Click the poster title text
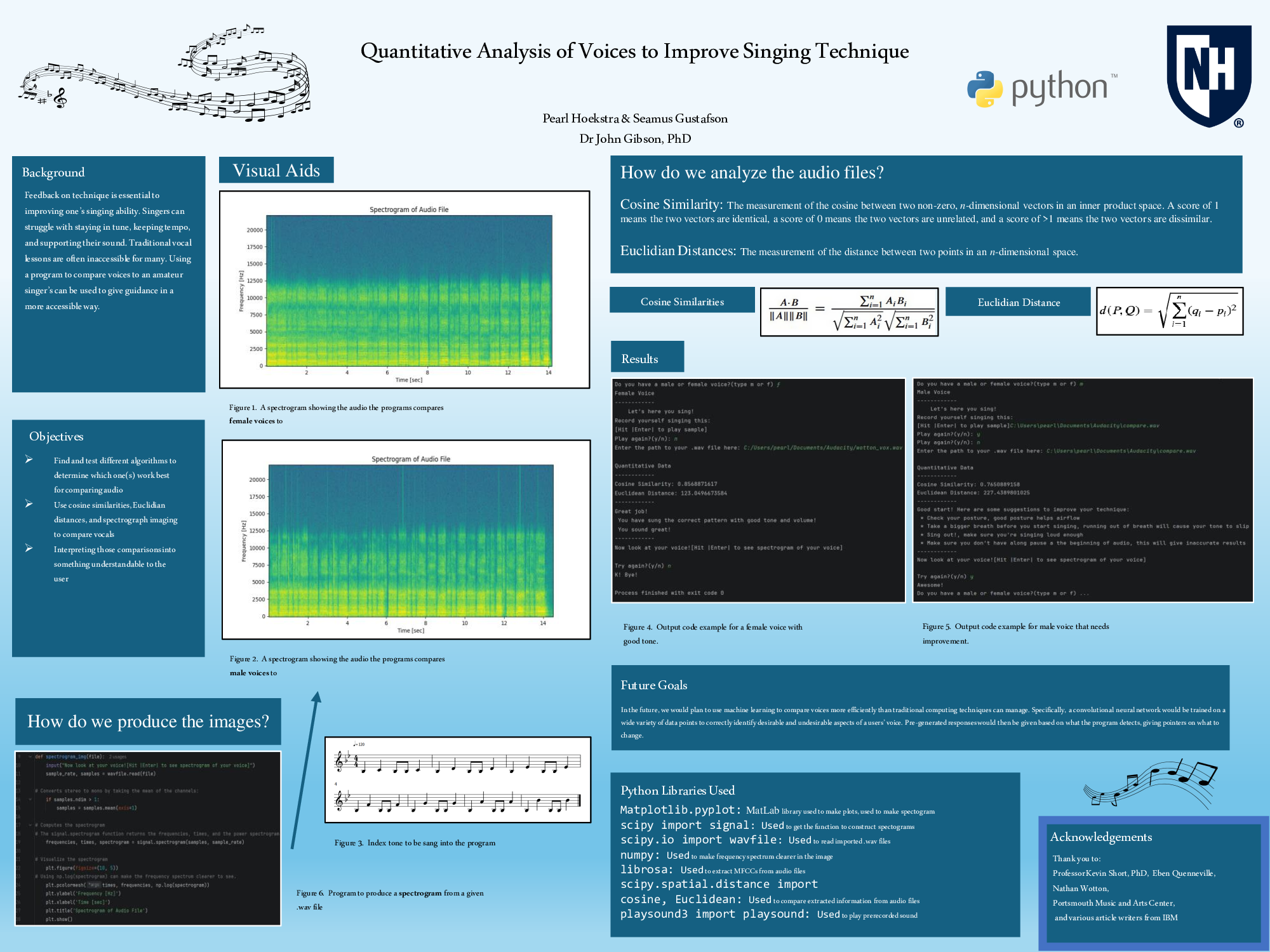The height and width of the screenshot is (952, 1270). click(634, 51)
